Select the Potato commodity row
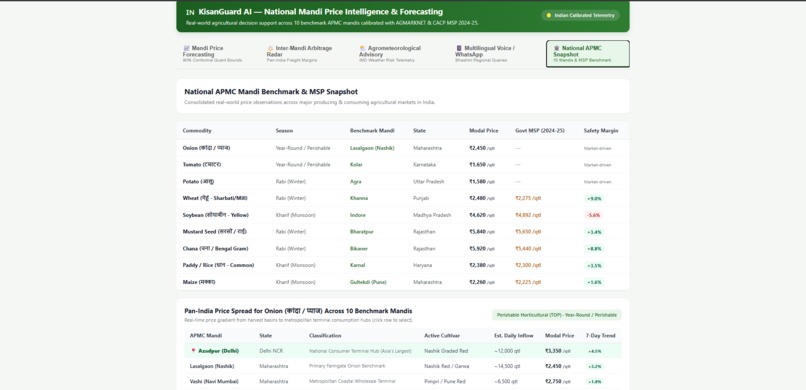Image resolution: width=806 pixels, height=390 pixels. click(402, 181)
